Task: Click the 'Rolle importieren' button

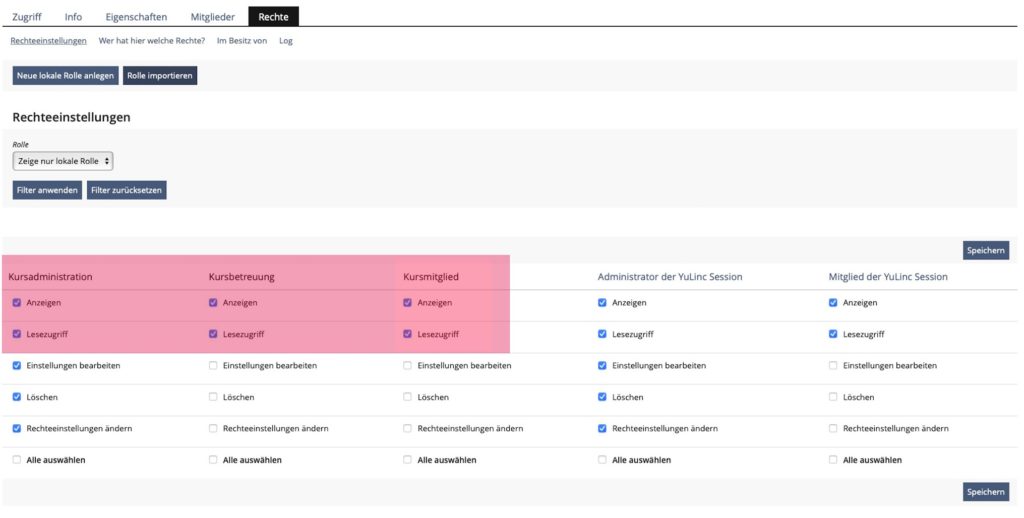Action: [160, 76]
